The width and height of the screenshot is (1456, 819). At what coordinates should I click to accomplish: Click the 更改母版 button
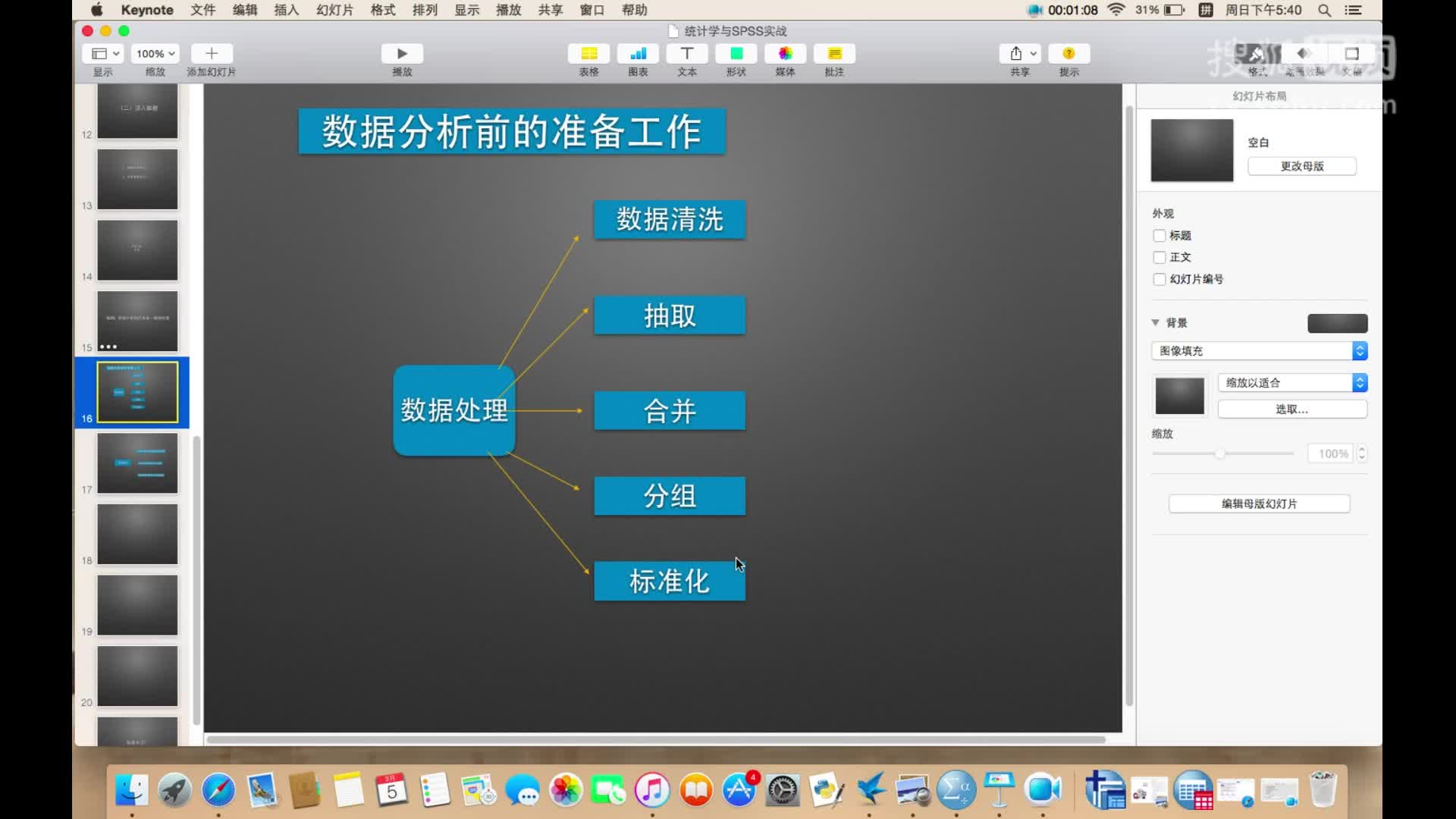point(1301,165)
